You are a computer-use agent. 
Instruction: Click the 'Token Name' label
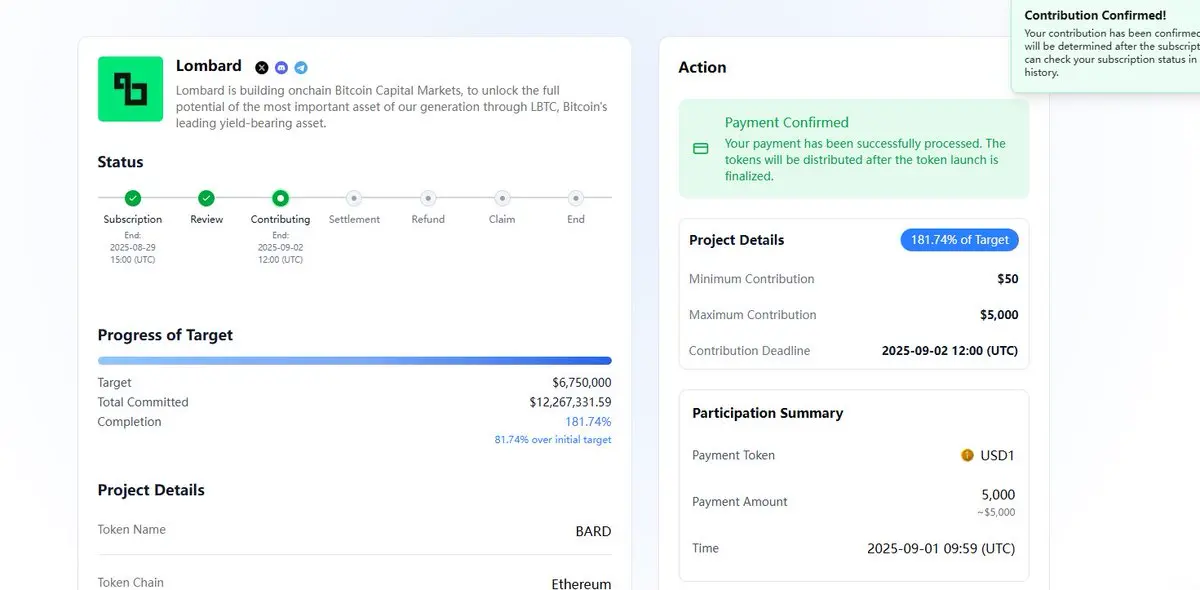tap(132, 530)
